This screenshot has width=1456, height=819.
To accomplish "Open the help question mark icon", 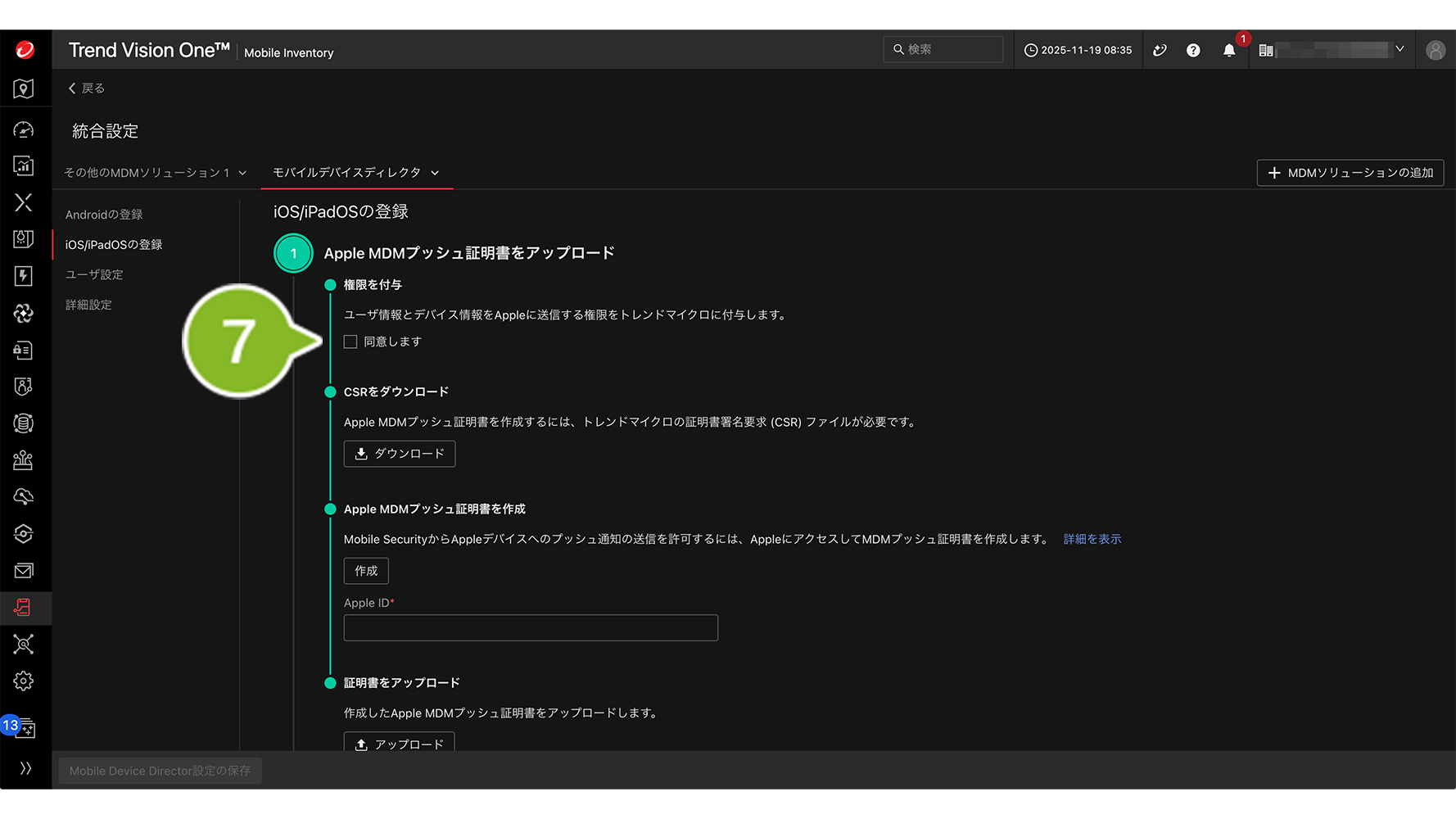I will point(1193,51).
